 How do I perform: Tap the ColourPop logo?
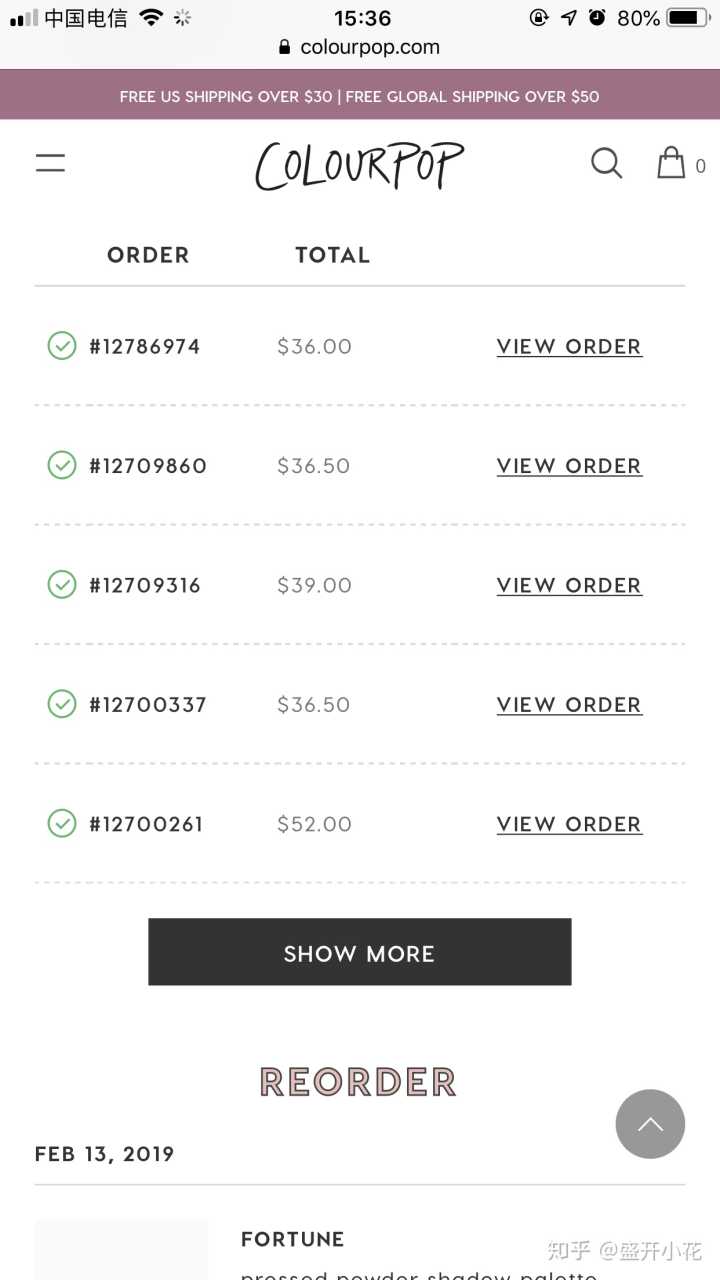point(360,165)
